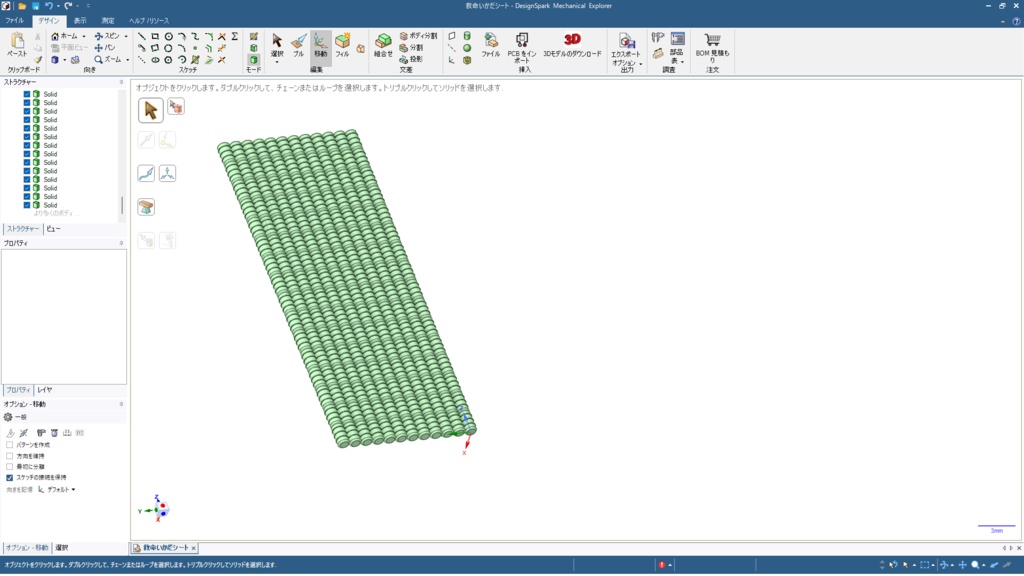Enable 方向を維持 checkbox
Viewport: 1024px width, 576px height.
pyautogui.click(x=10, y=456)
